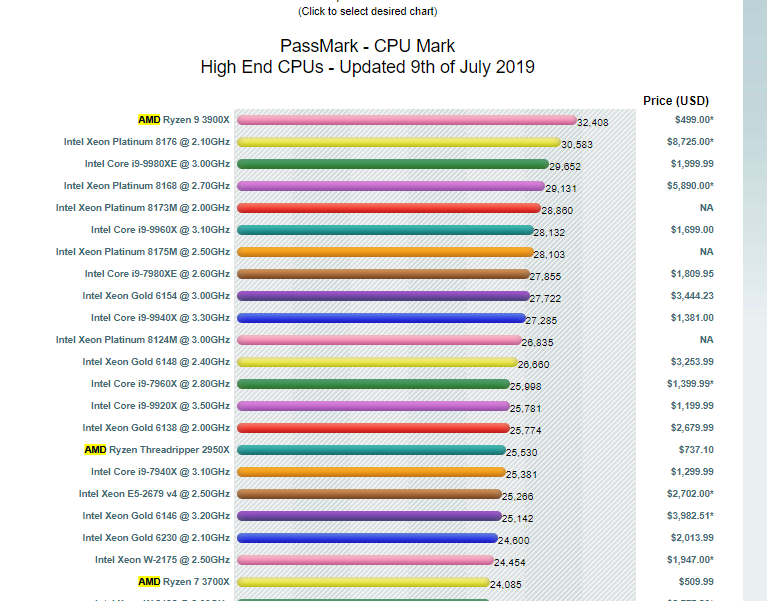Open Intel Xeon Gold 6148 @ 2.40GHz link
The width and height of the screenshot is (767, 601).
coord(156,362)
